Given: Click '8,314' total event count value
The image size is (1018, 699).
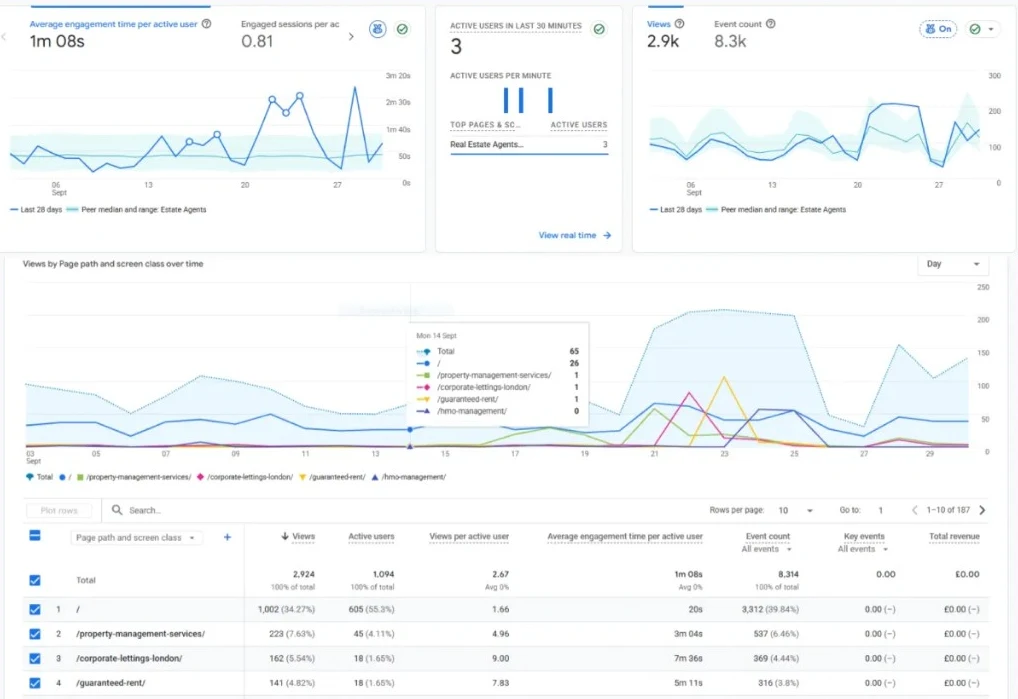Looking at the screenshot, I should coord(788,574).
